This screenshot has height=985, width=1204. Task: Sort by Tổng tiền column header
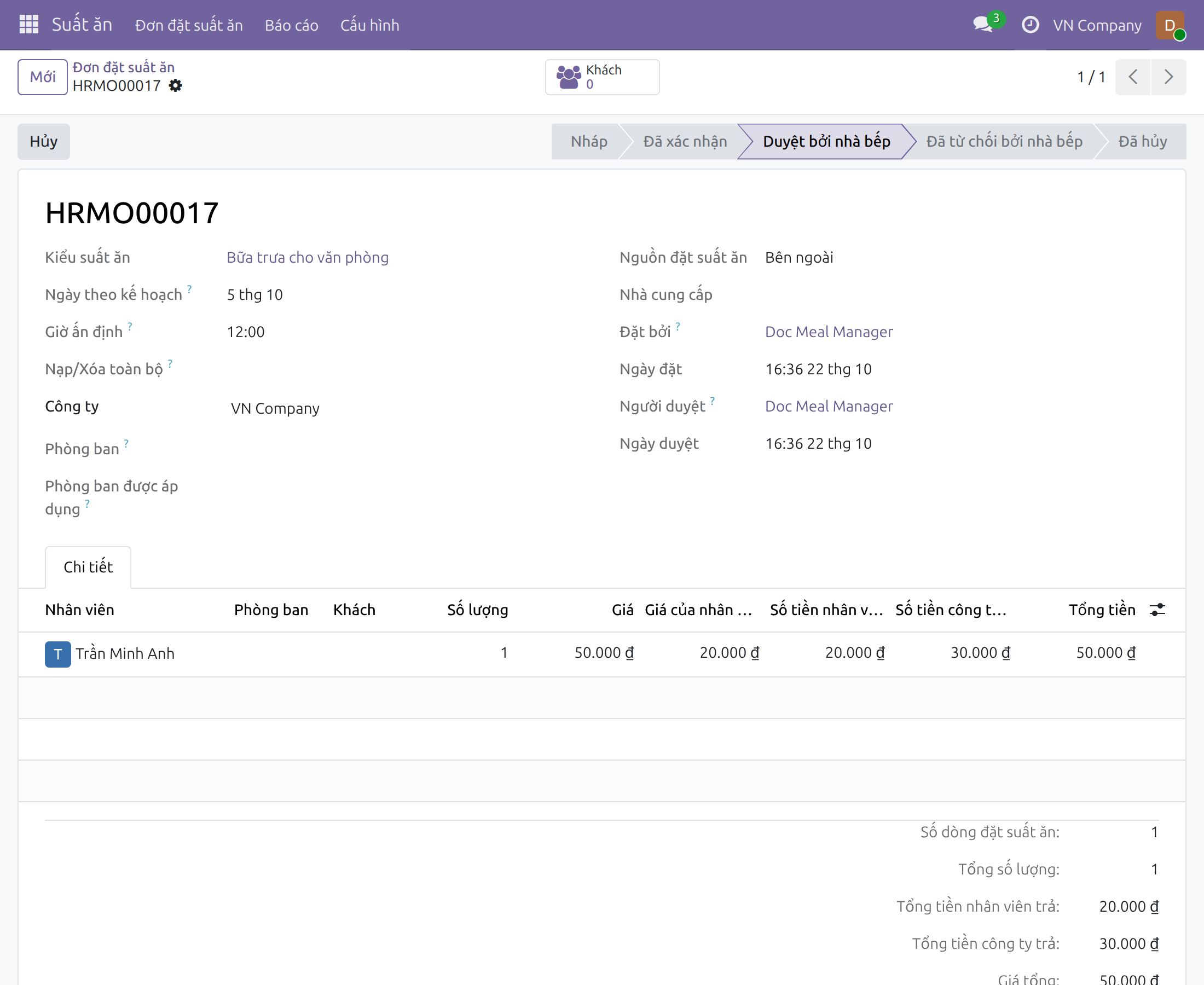click(x=1102, y=610)
